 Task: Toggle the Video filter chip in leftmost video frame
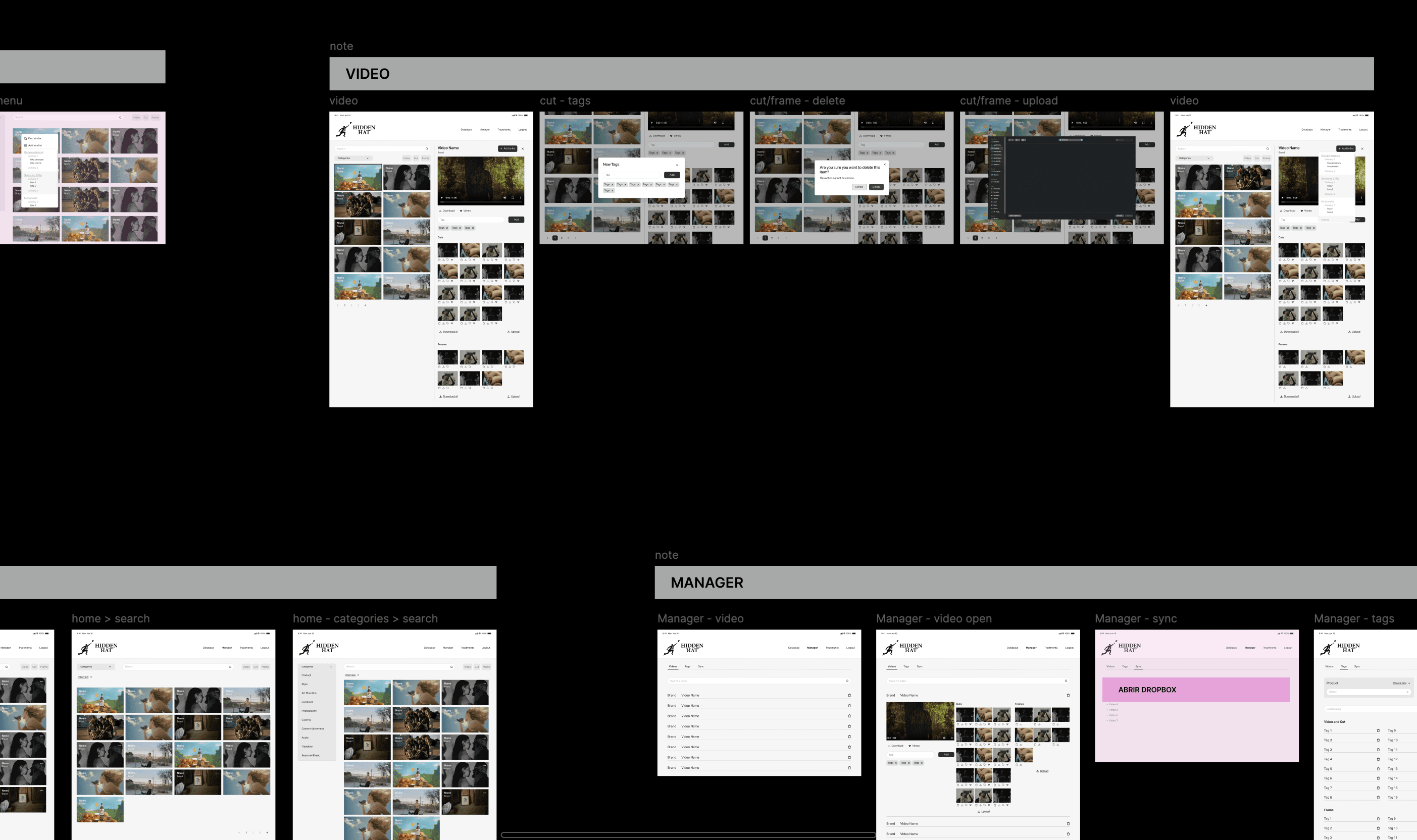407,158
